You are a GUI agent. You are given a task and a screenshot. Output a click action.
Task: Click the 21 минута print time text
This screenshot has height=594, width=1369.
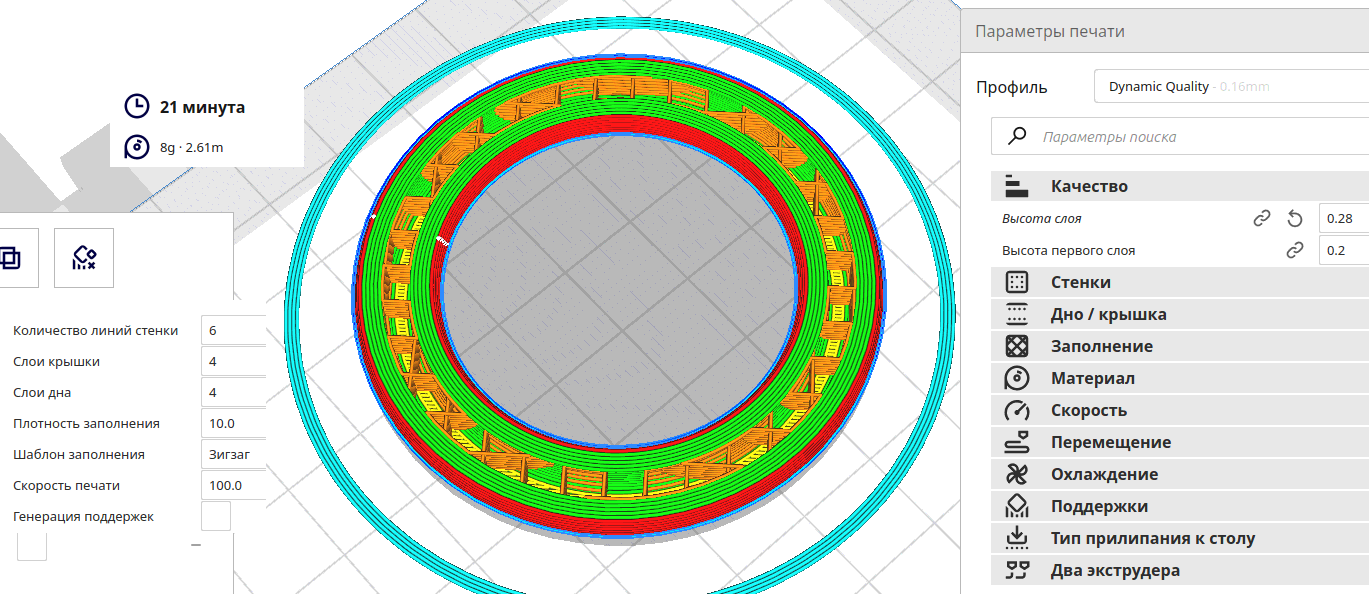(202, 107)
